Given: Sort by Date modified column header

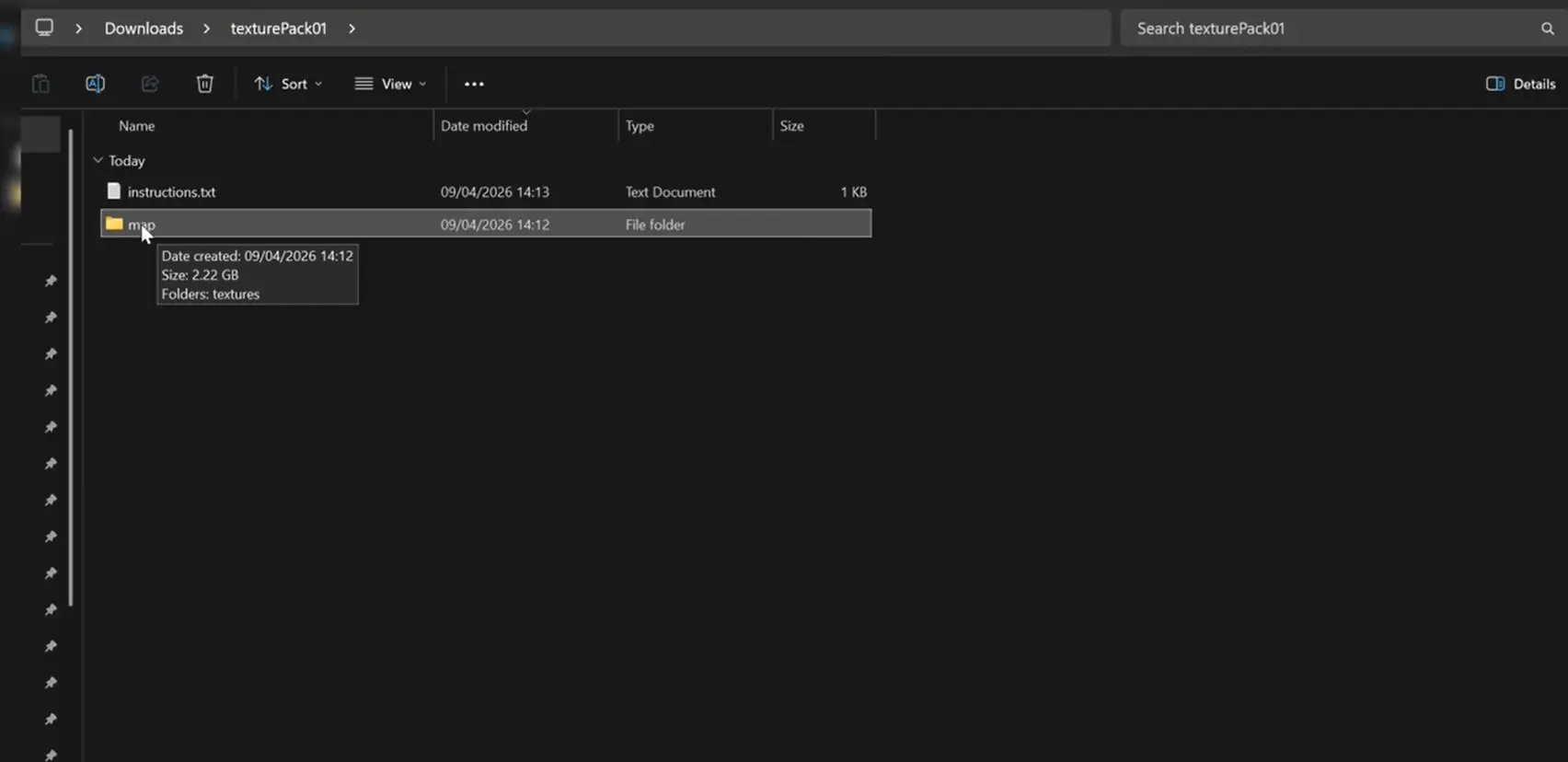Looking at the screenshot, I should click(x=484, y=126).
